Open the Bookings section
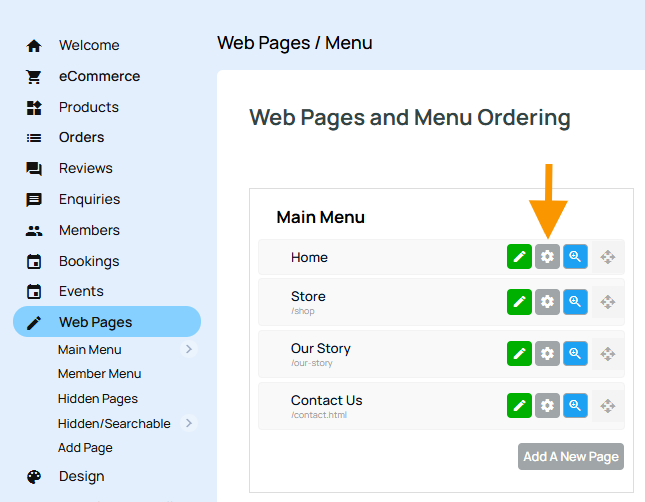The height and width of the screenshot is (502, 645). (x=88, y=261)
